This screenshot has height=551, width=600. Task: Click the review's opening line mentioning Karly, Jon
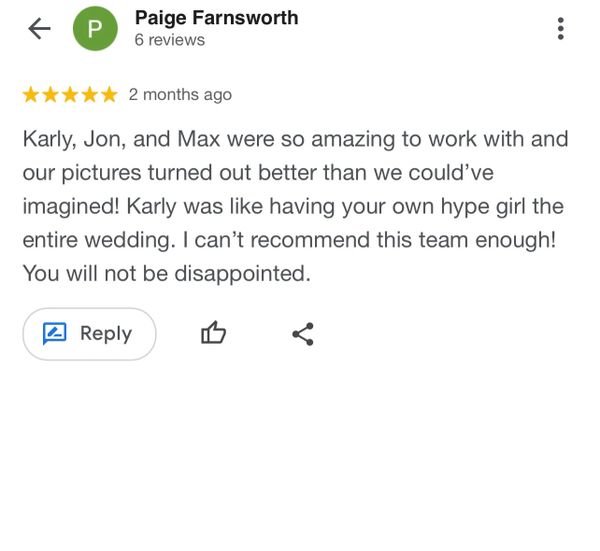coord(295,139)
